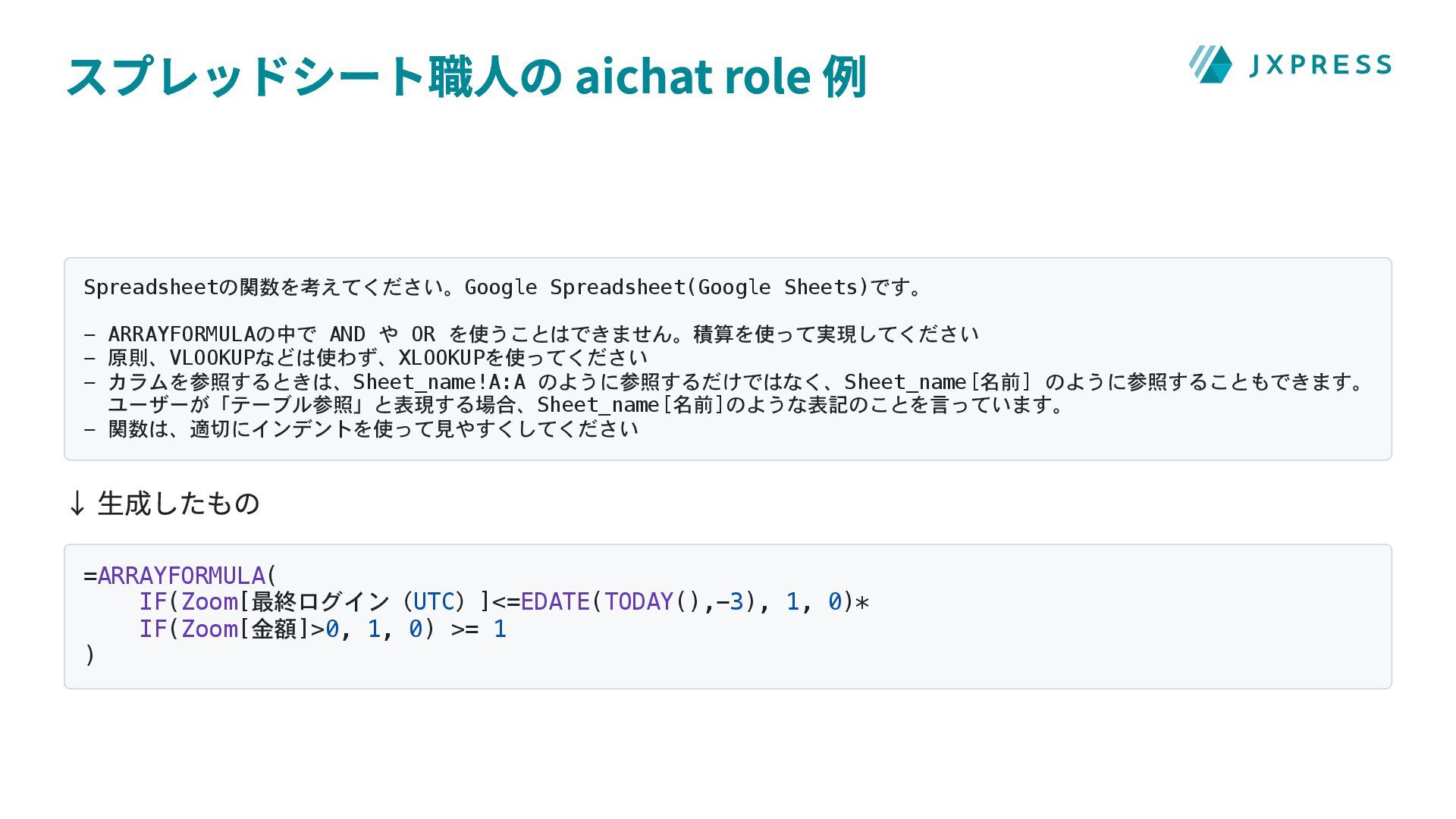Click the JXPRESS logo icon

(1210, 64)
